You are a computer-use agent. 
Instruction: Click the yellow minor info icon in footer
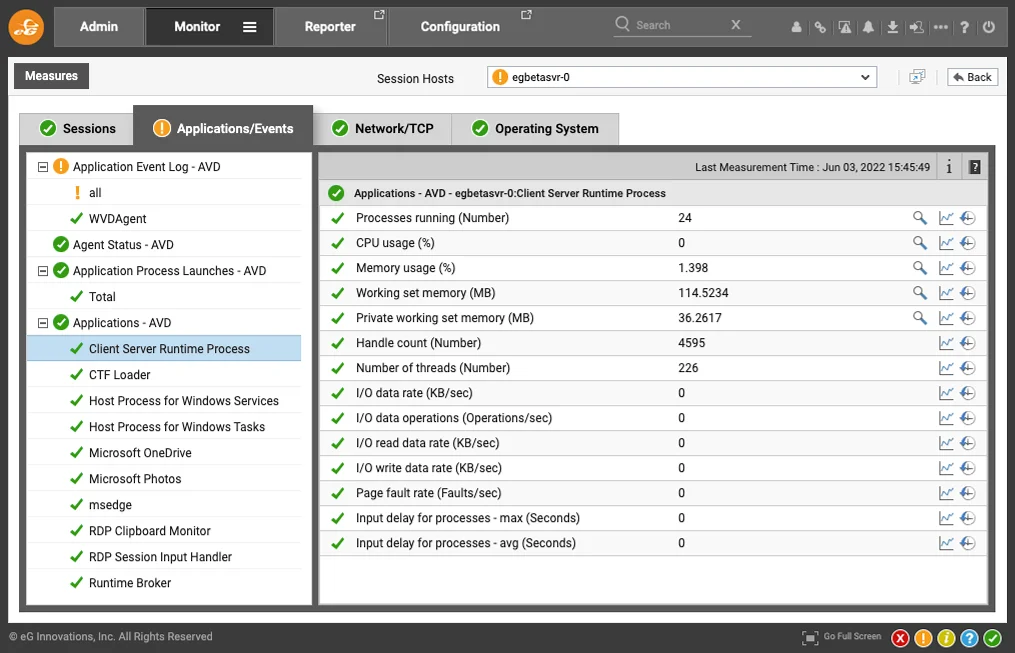[x=946, y=638]
